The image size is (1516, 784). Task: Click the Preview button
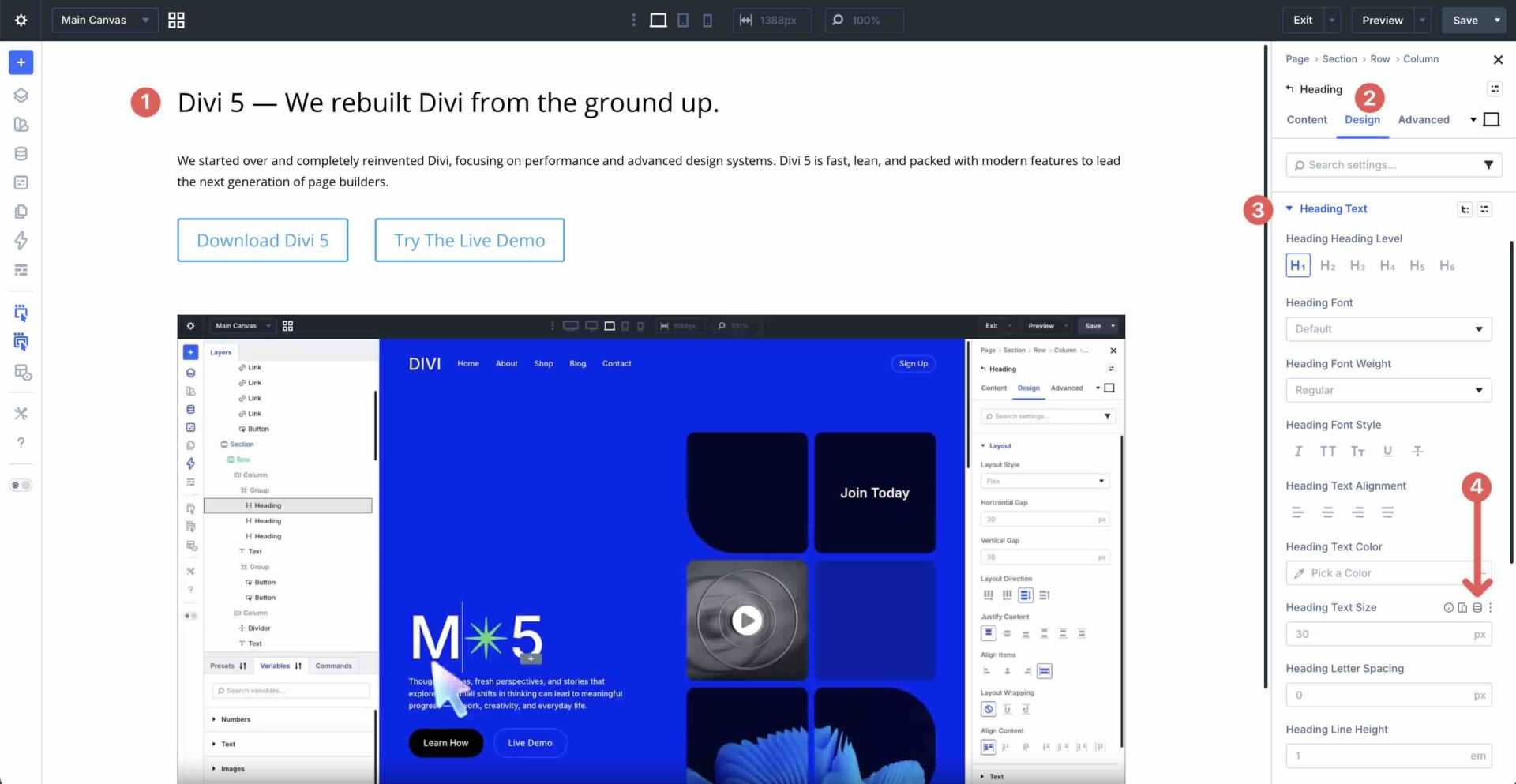(x=1383, y=20)
